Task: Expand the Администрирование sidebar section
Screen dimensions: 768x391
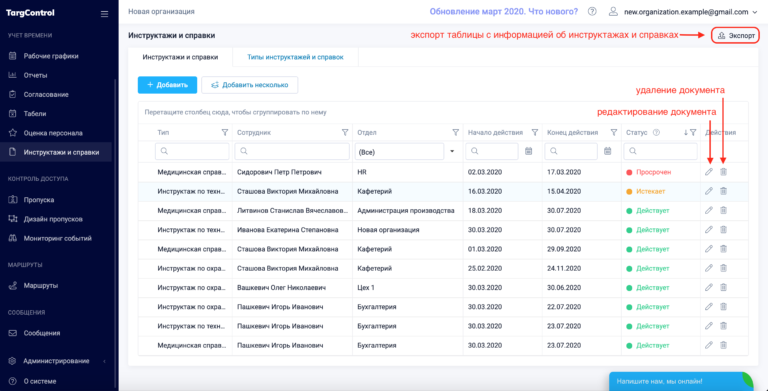Action: click(59, 361)
